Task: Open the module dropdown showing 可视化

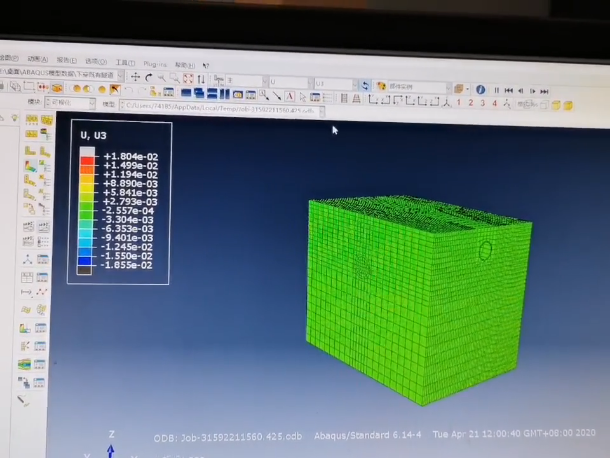Action: click(70, 103)
